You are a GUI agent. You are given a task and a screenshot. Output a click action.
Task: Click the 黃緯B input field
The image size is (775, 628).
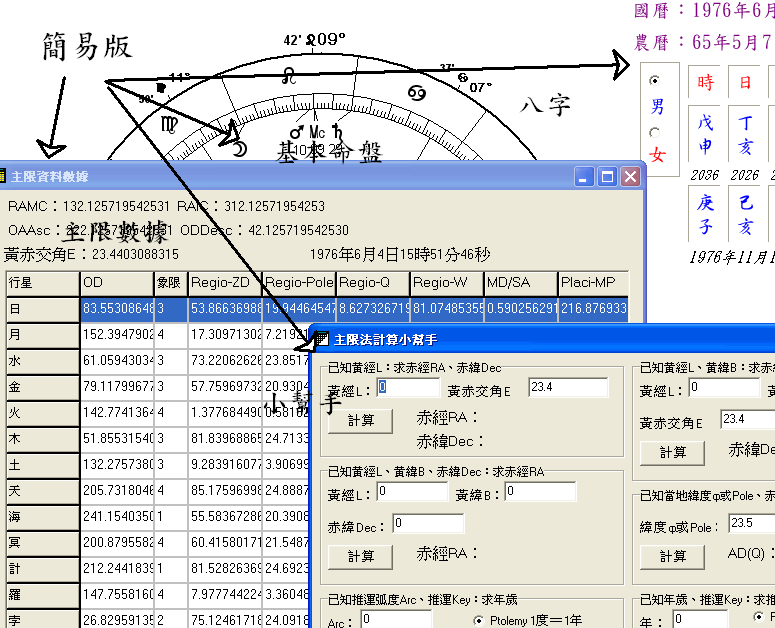541,492
